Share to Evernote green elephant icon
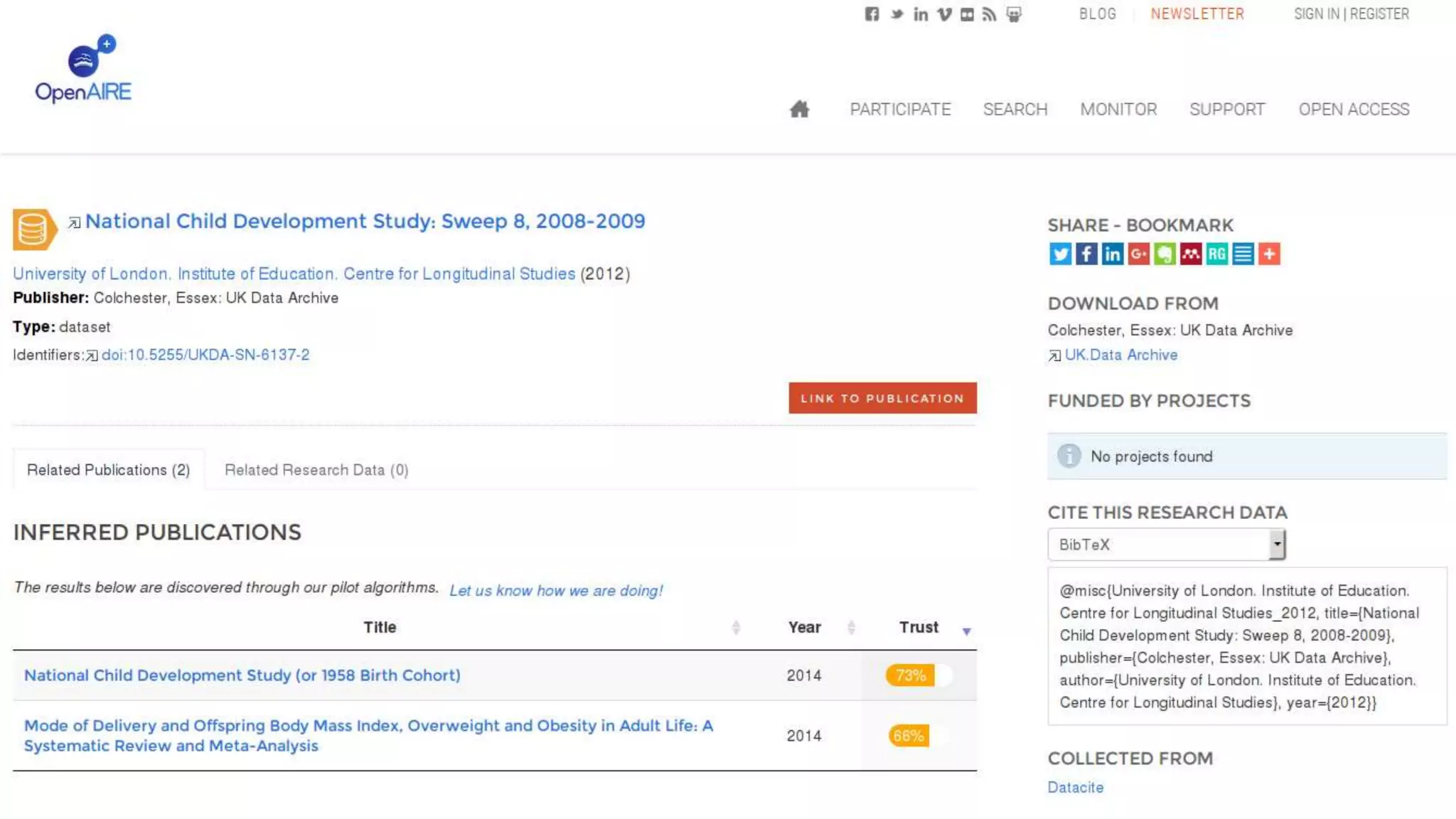1456x819 pixels. pyautogui.click(x=1165, y=254)
